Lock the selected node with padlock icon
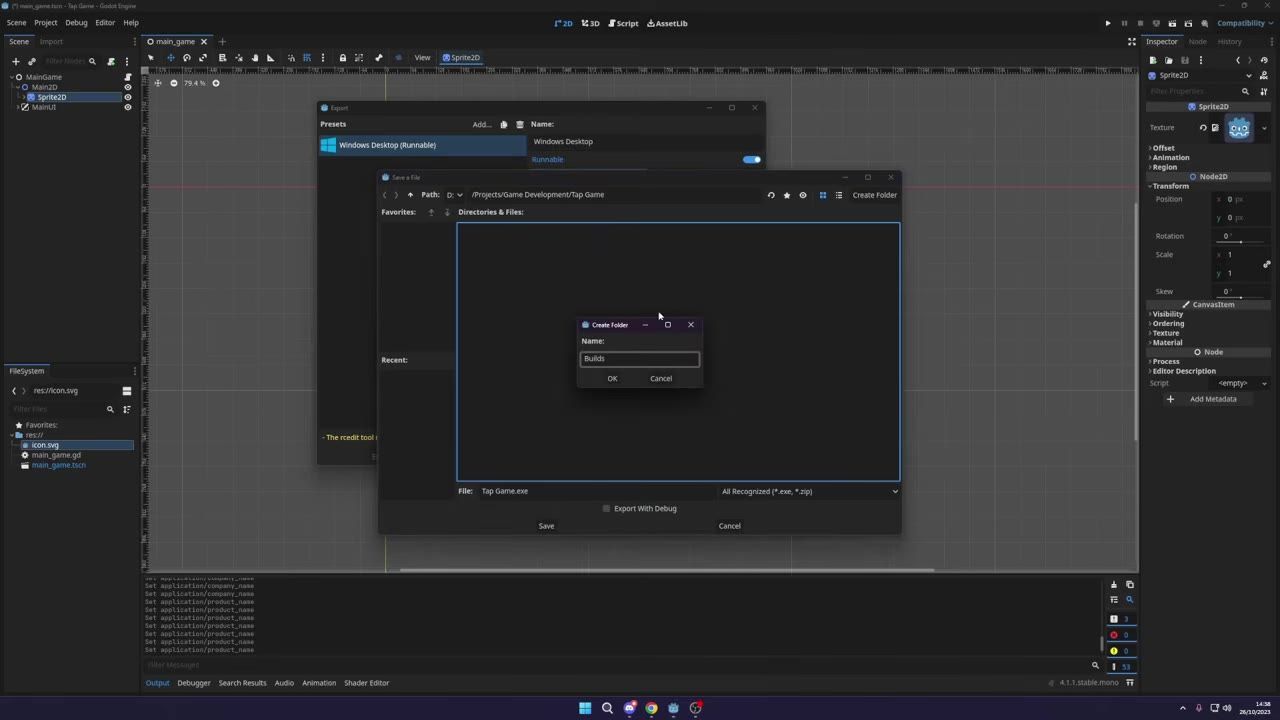This screenshot has height=720, width=1280. 342,57
